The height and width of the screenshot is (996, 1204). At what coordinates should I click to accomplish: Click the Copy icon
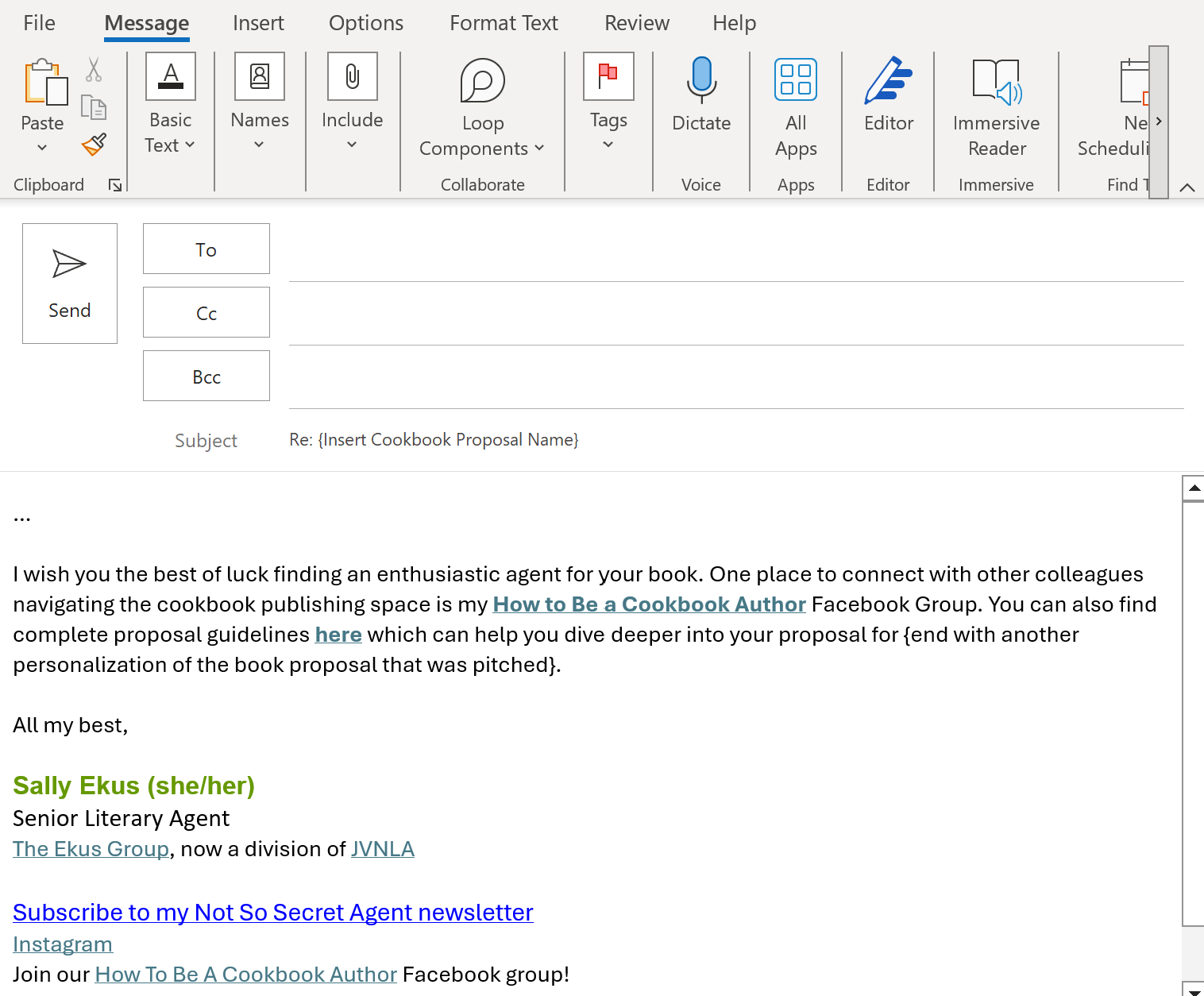pos(94,107)
